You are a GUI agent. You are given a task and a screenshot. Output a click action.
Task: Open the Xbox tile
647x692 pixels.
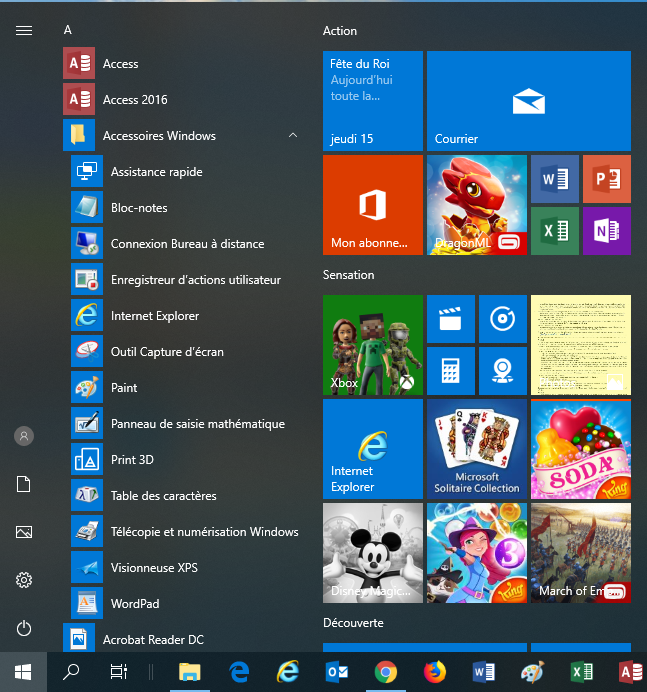click(373, 345)
